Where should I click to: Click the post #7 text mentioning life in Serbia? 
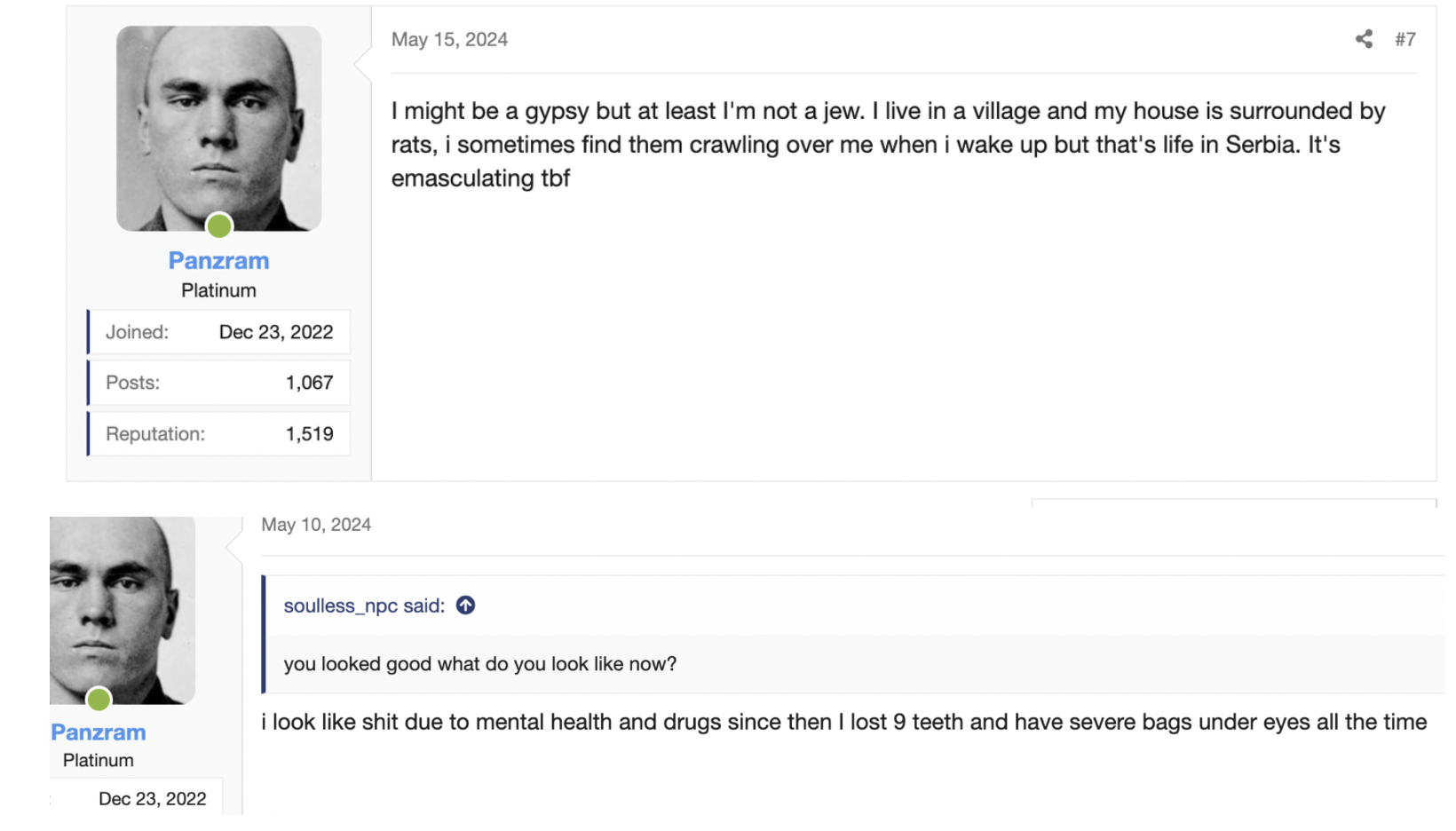point(866,145)
